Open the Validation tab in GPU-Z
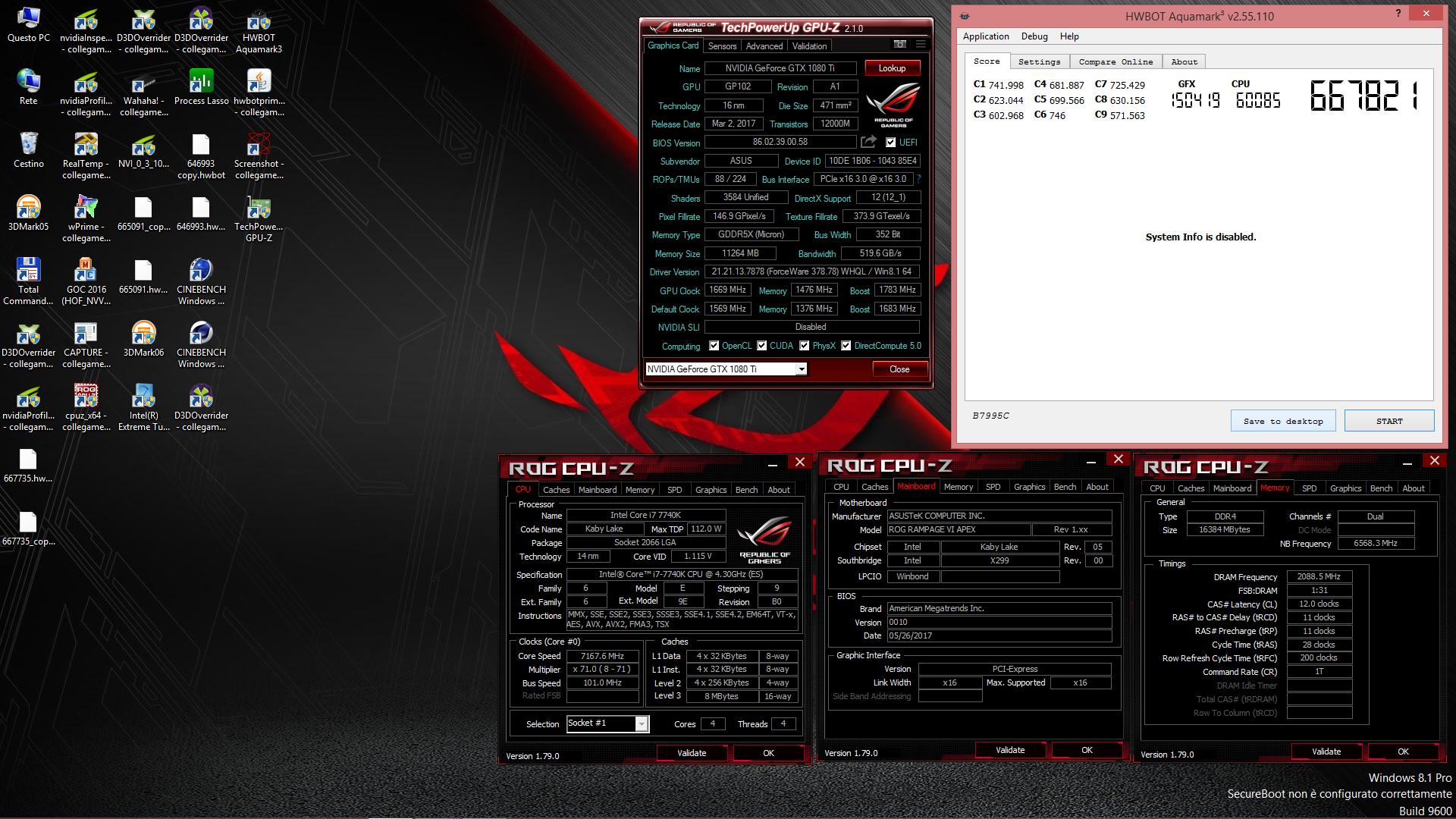The height and width of the screenshot is (819, 1456). click(809, 46)
